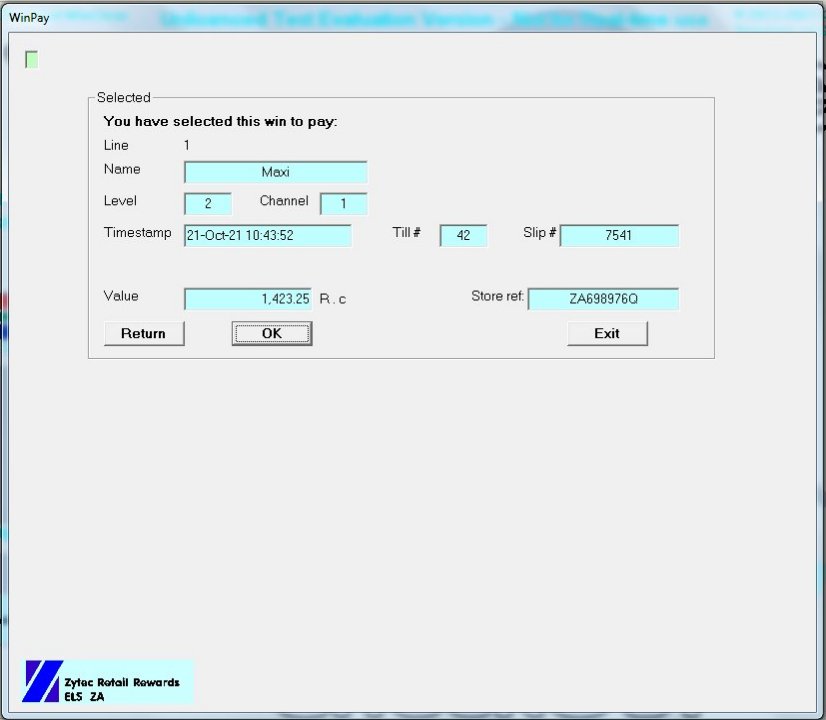Click the 'R . c' currency label
This screenshot has height=720, width=826.
click(333, 299)
